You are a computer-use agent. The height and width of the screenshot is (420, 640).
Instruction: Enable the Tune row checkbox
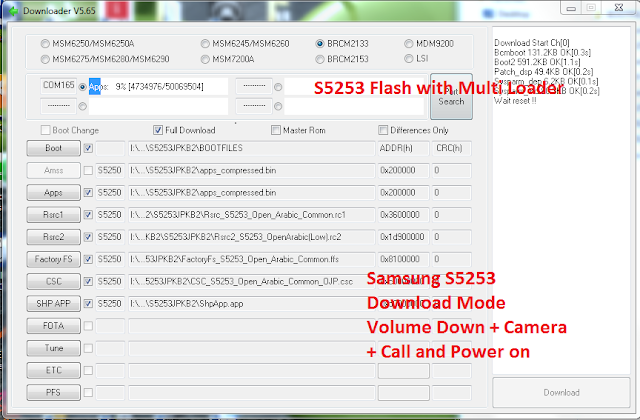click(x=88, y=348)
